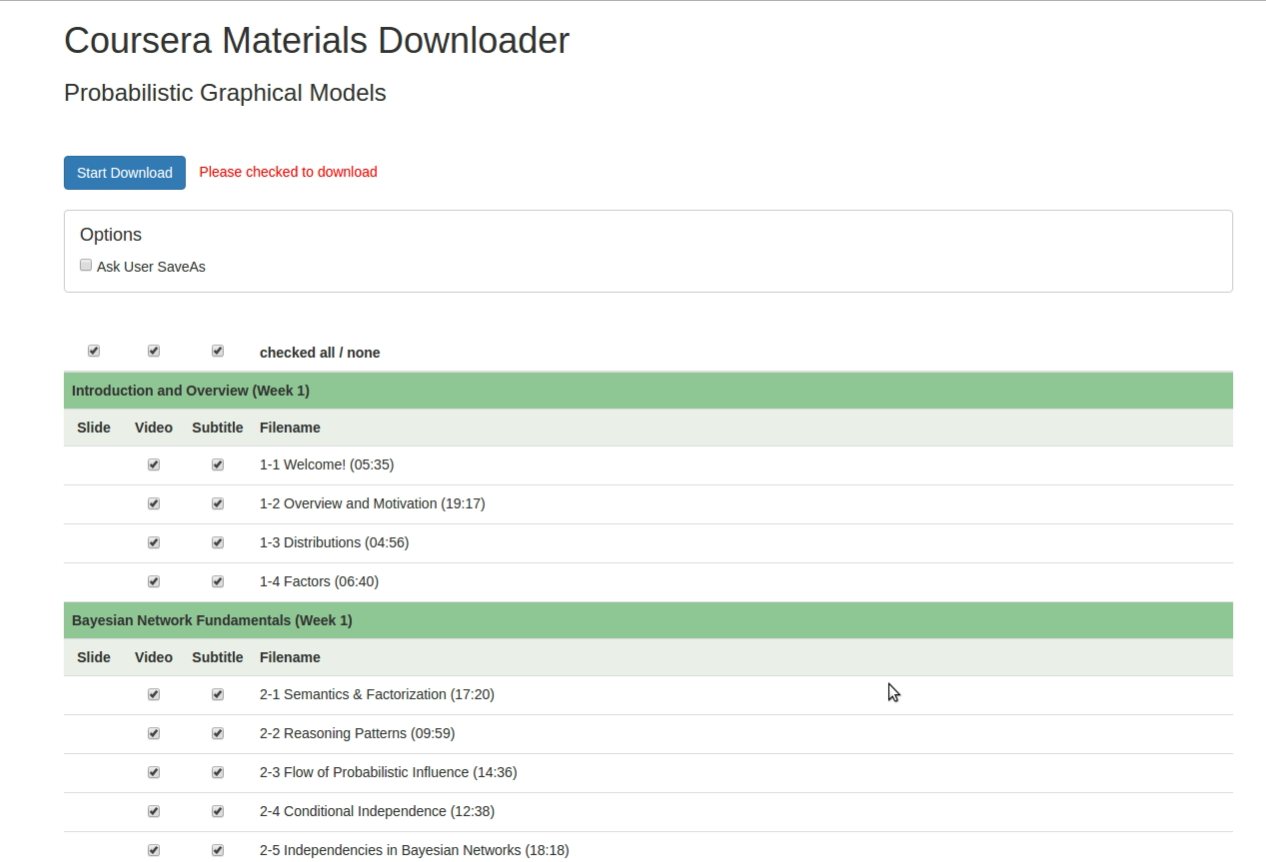
Task: Uncheck the video for 1-1 Welcome!
Action: tap(152, 464)
